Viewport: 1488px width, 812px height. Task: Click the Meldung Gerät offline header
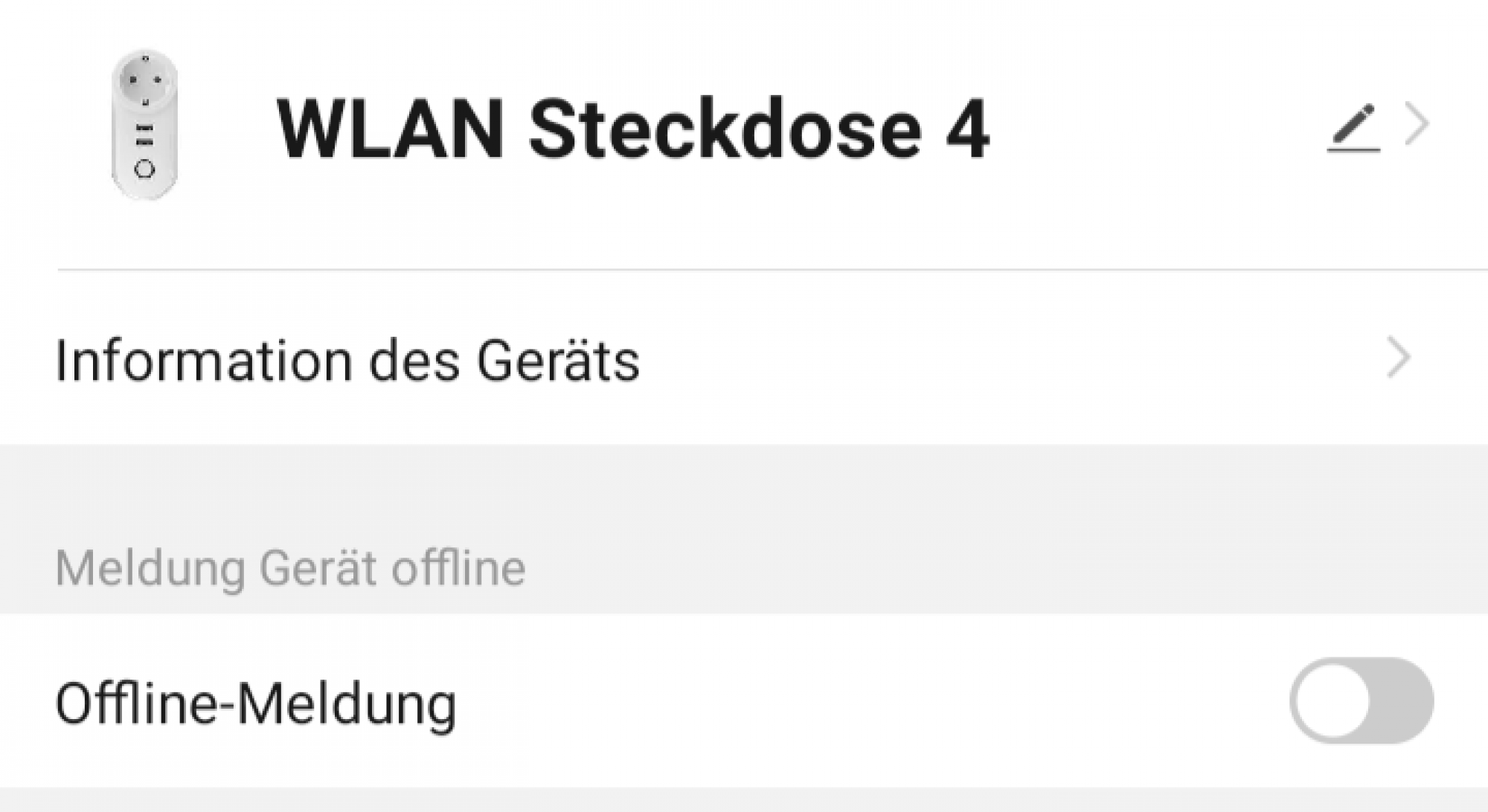pos(291,568)
